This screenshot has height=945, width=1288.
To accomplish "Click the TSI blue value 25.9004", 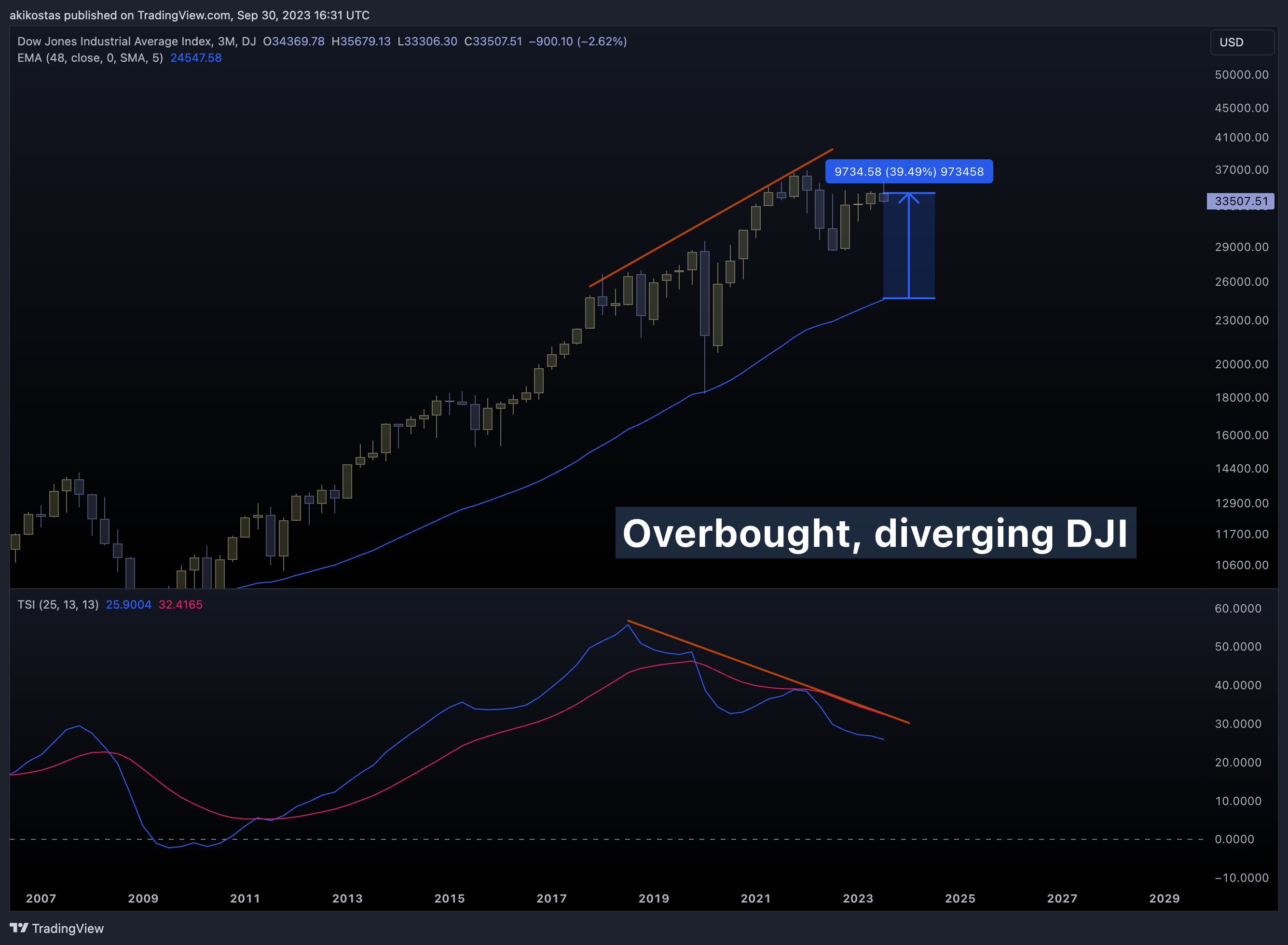I will [129, 605].
